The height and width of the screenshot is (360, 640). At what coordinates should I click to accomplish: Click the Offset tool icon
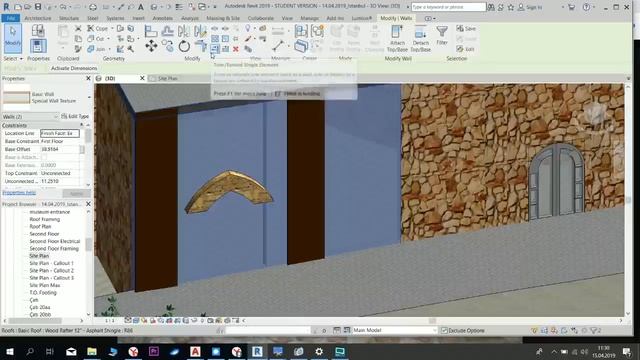(167, 31)
